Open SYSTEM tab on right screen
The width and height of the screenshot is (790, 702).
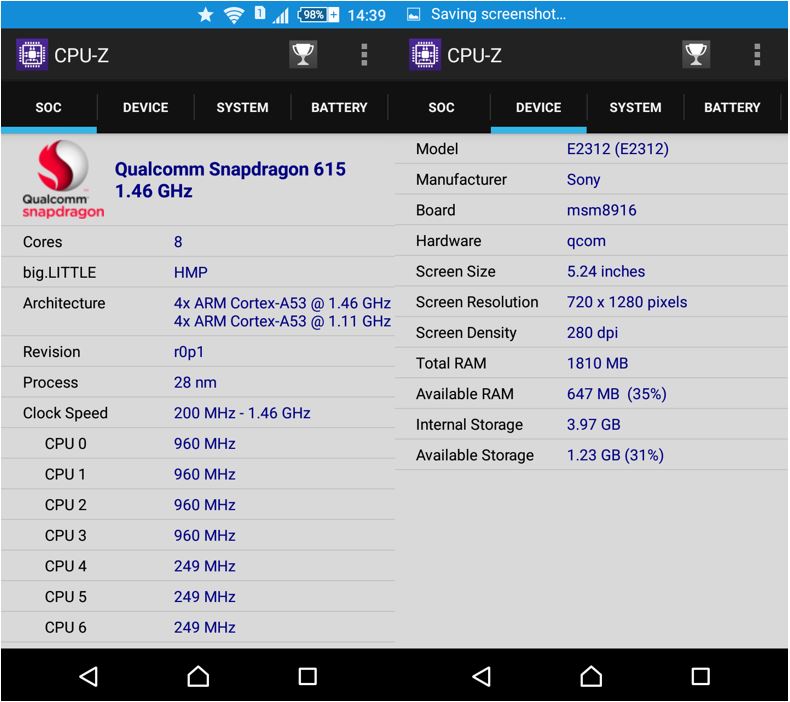point(635,107)
